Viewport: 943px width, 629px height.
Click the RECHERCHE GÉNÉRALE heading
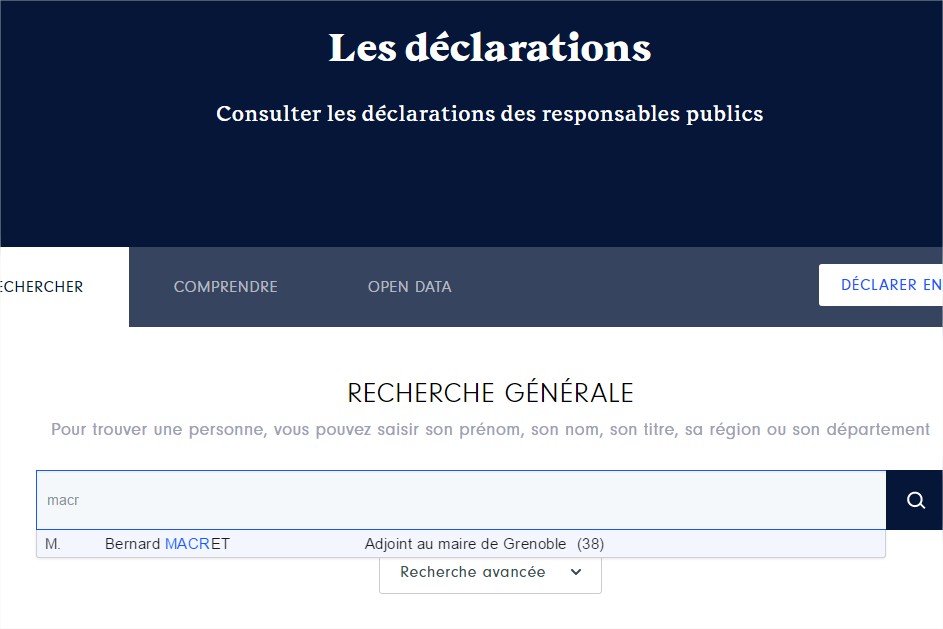(x=490, y=393)
